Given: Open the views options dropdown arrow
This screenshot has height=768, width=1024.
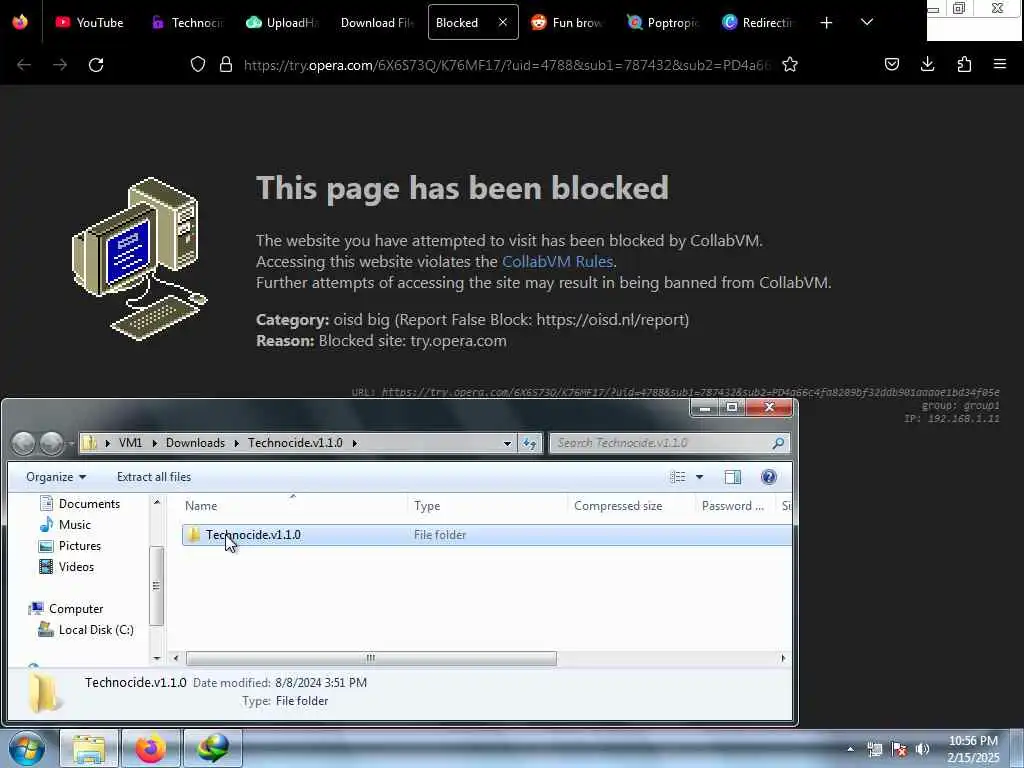Looking at the screenshot, I should (699, 477).
